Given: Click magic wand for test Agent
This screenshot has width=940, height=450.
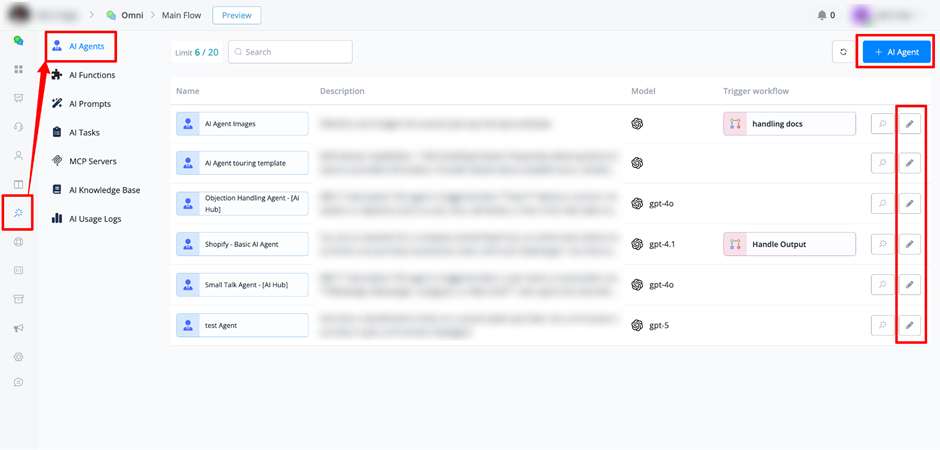Looking at the screenshot, I should pyautogui.click(x=882, y=325).
